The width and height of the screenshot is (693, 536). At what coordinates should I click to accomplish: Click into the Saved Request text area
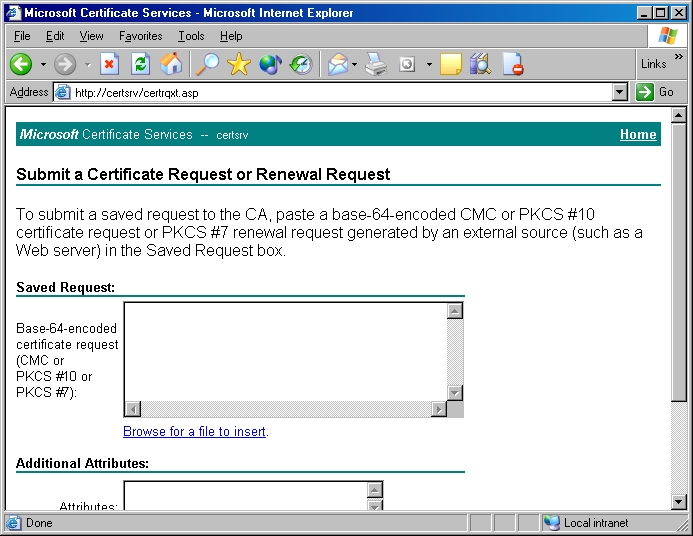pos(286,352)
